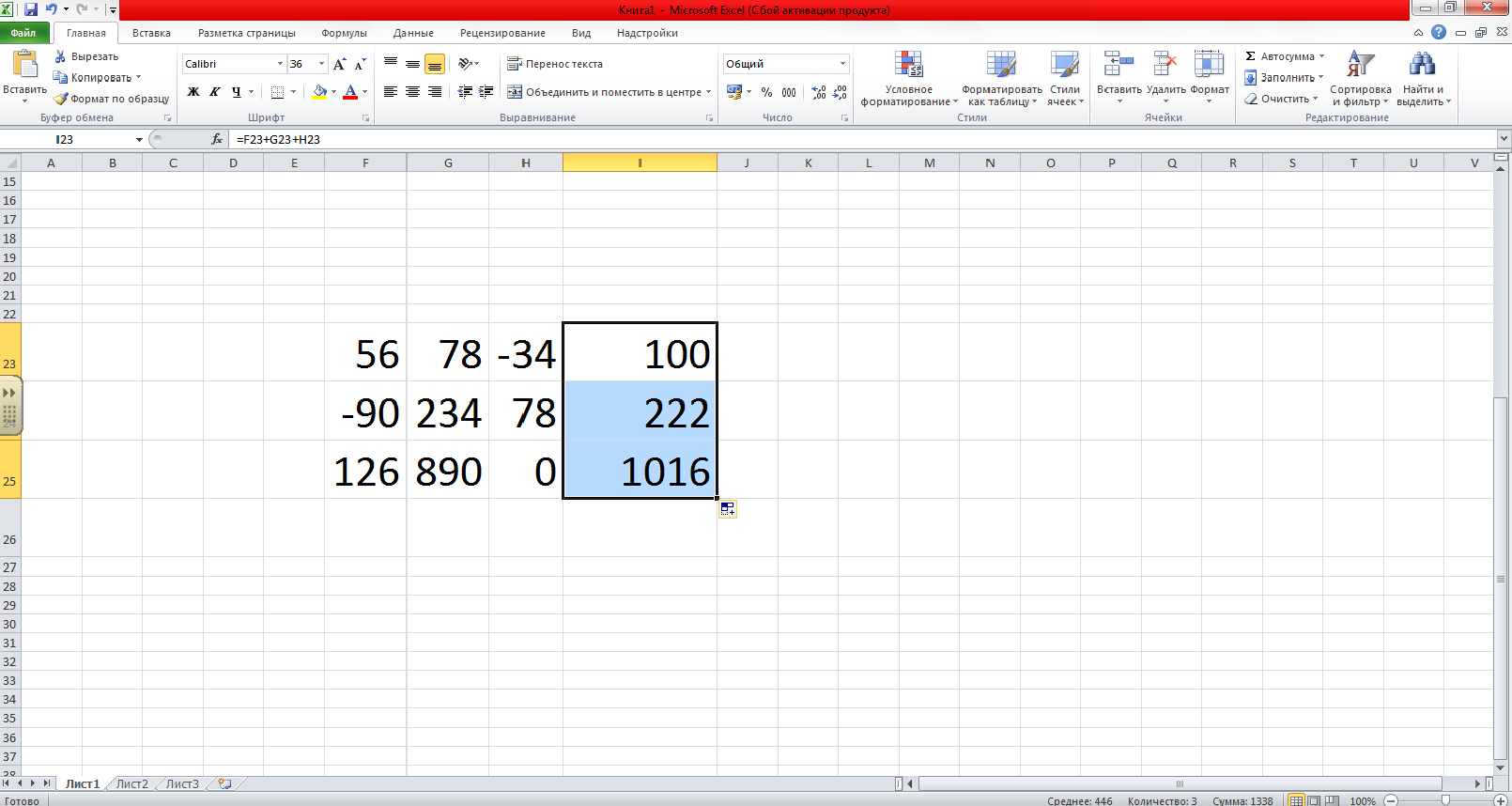The image size is (1512, 806).
Task: Align text to middle of cell
Action: click(412, 64)
